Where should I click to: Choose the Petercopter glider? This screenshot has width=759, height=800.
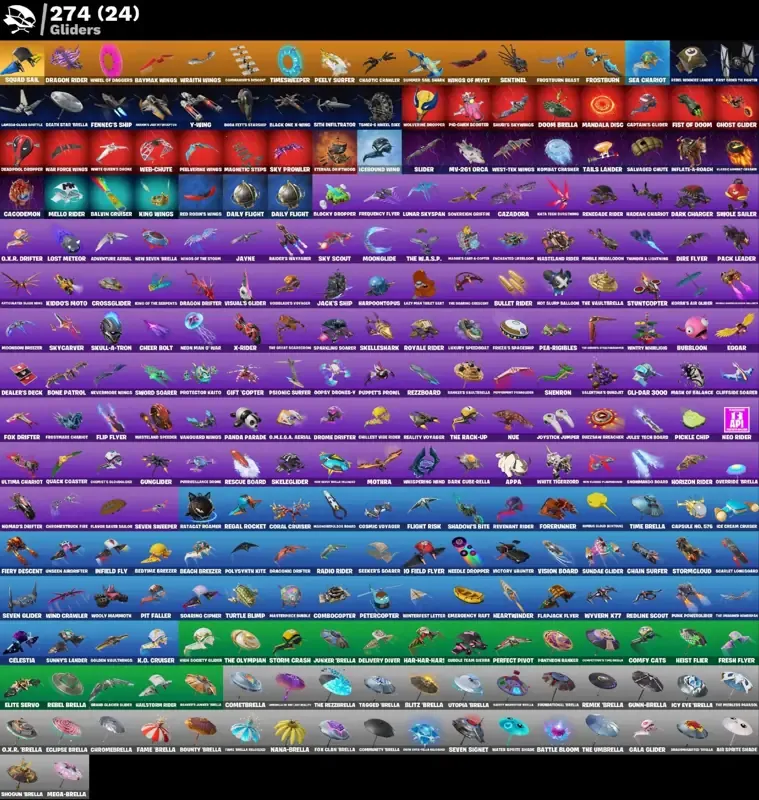pos(379,598)
